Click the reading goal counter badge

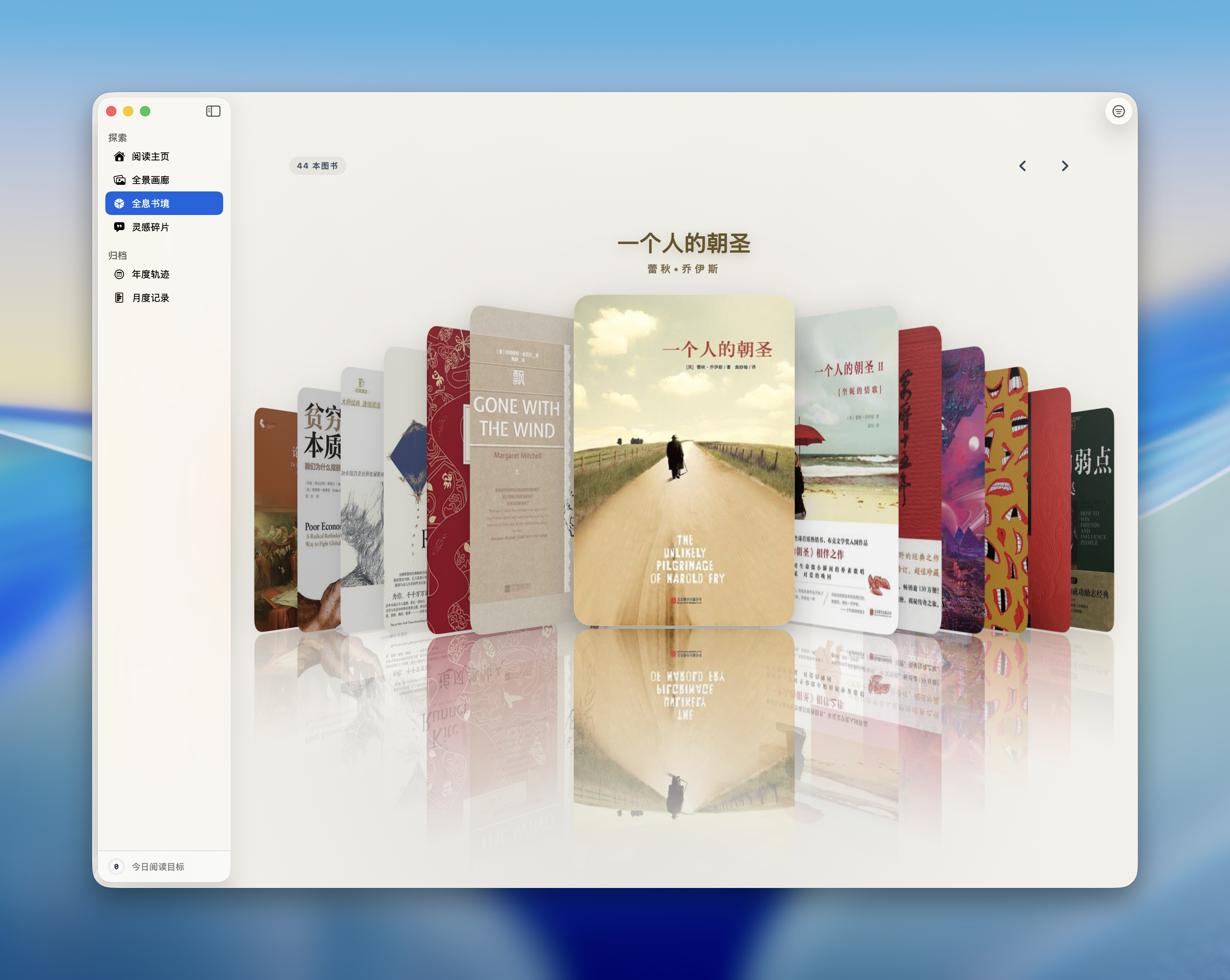coord(116,867)
